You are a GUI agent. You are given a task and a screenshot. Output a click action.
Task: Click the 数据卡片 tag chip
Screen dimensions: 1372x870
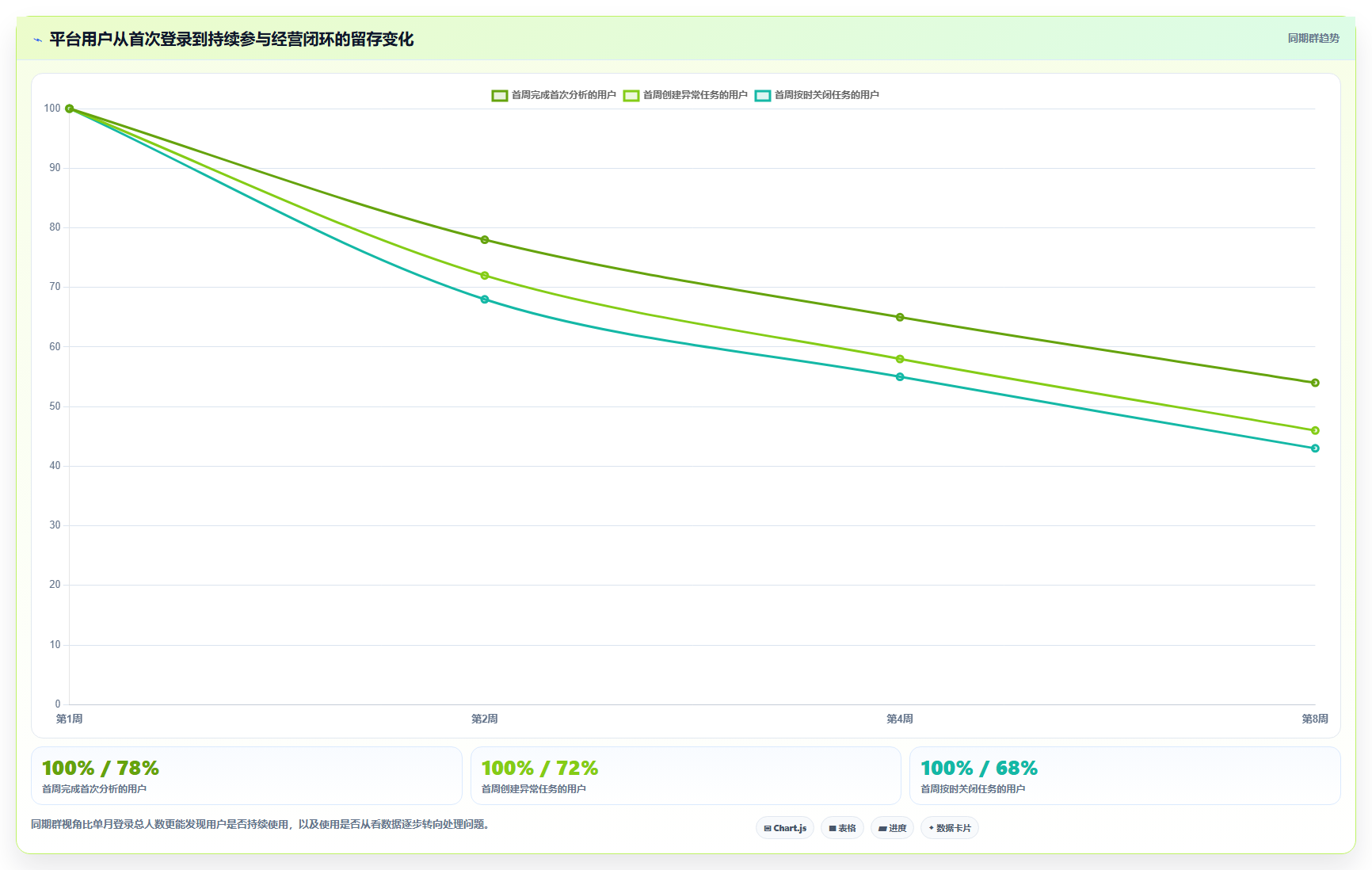(950, 828)
